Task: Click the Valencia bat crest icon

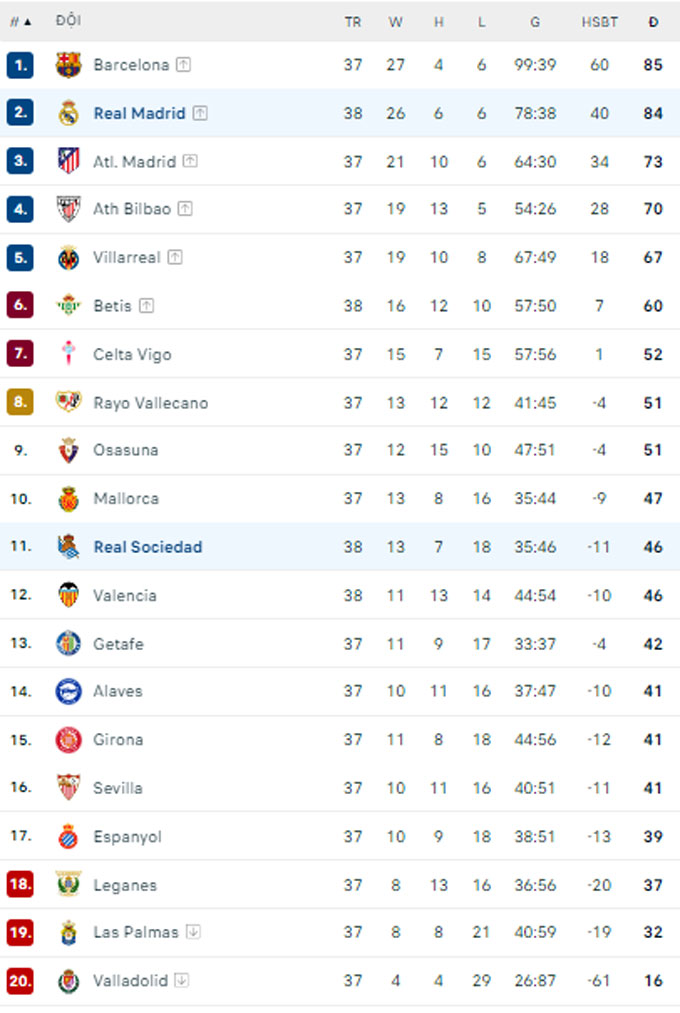Action: pyautogui.click(x=68, y=595)
